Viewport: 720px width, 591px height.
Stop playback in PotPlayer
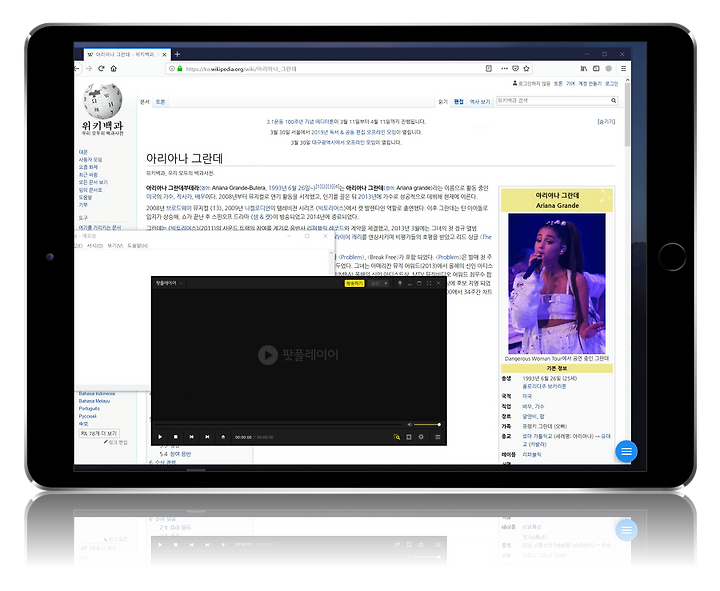175,437
